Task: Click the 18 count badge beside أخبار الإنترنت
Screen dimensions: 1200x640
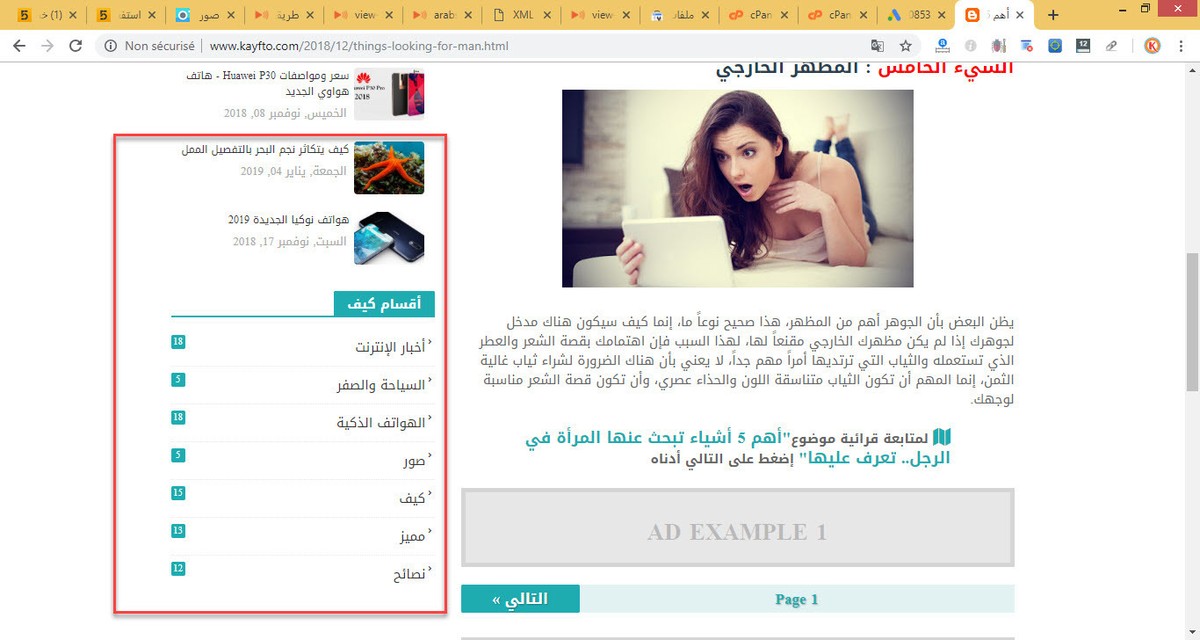Action: click(x=178, y=343)
